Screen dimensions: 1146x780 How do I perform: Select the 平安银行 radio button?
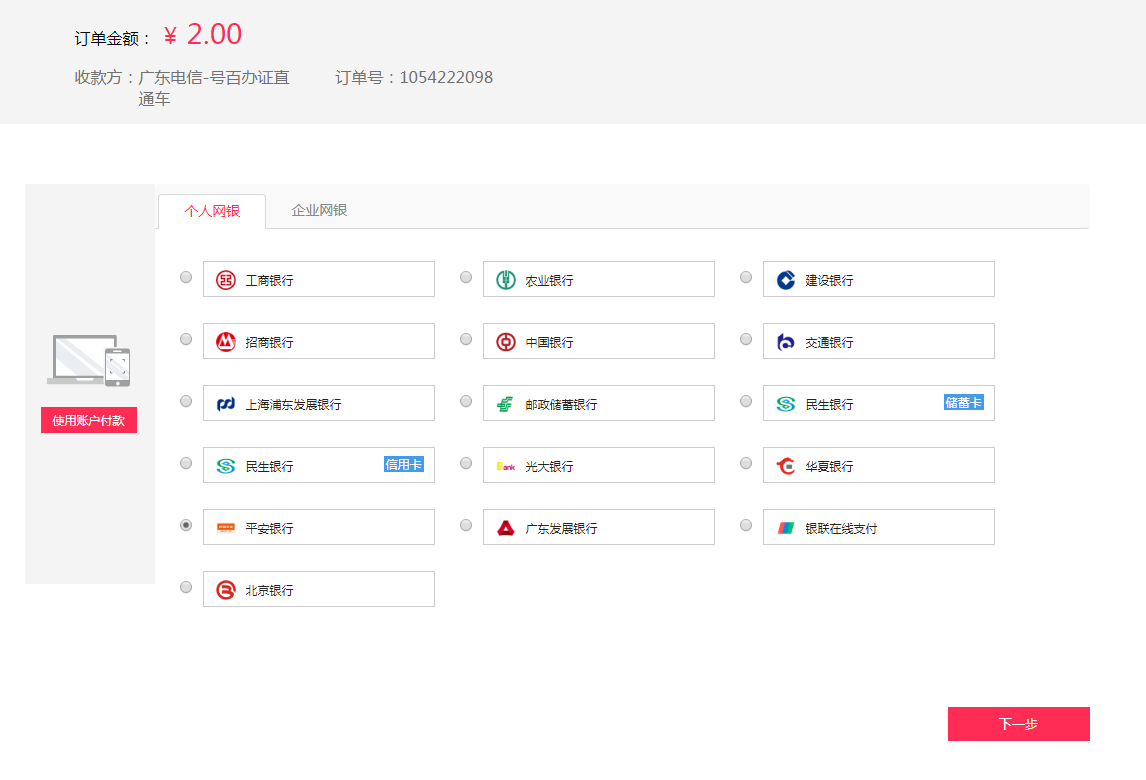186,525
